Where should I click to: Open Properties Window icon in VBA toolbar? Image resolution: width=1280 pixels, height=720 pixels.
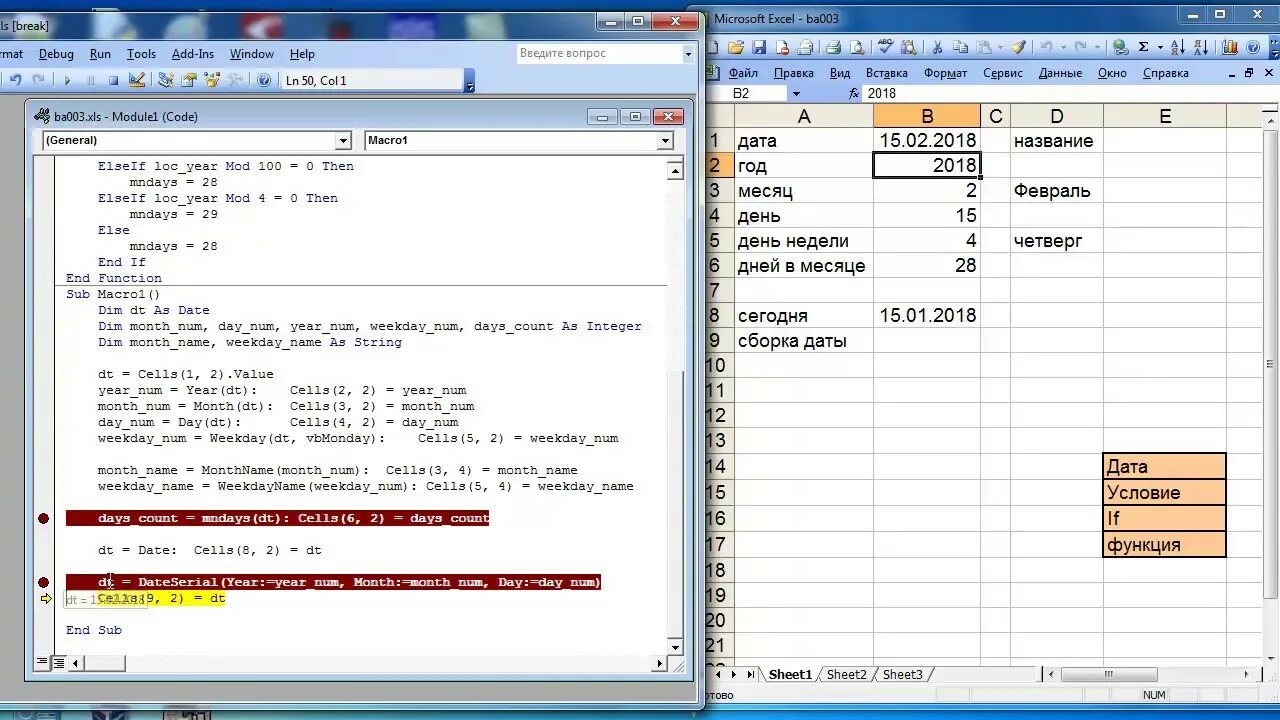[189, 80]
